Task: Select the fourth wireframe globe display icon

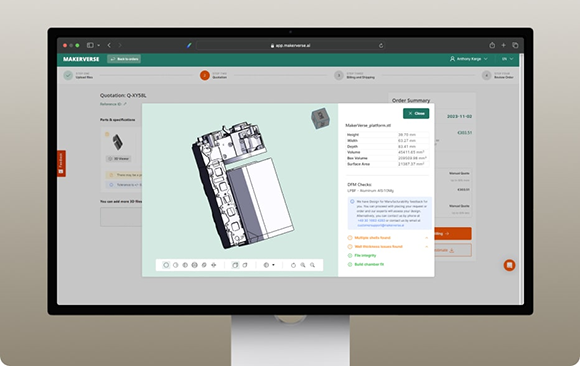Action: (195, 265)
